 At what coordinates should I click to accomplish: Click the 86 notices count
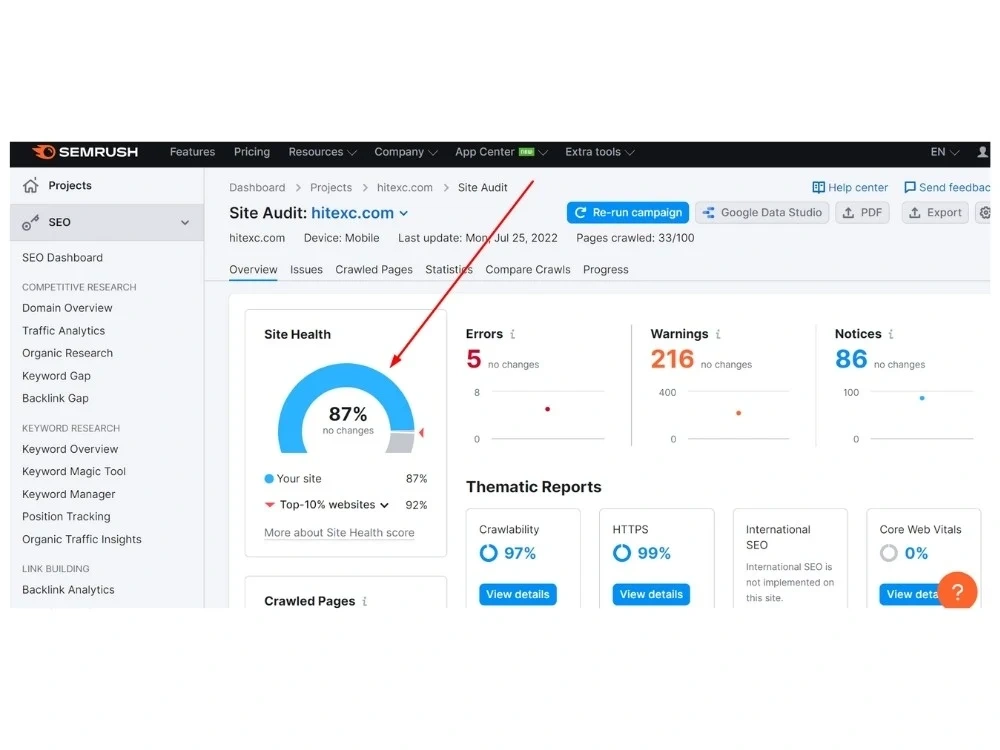click(851, 359)
